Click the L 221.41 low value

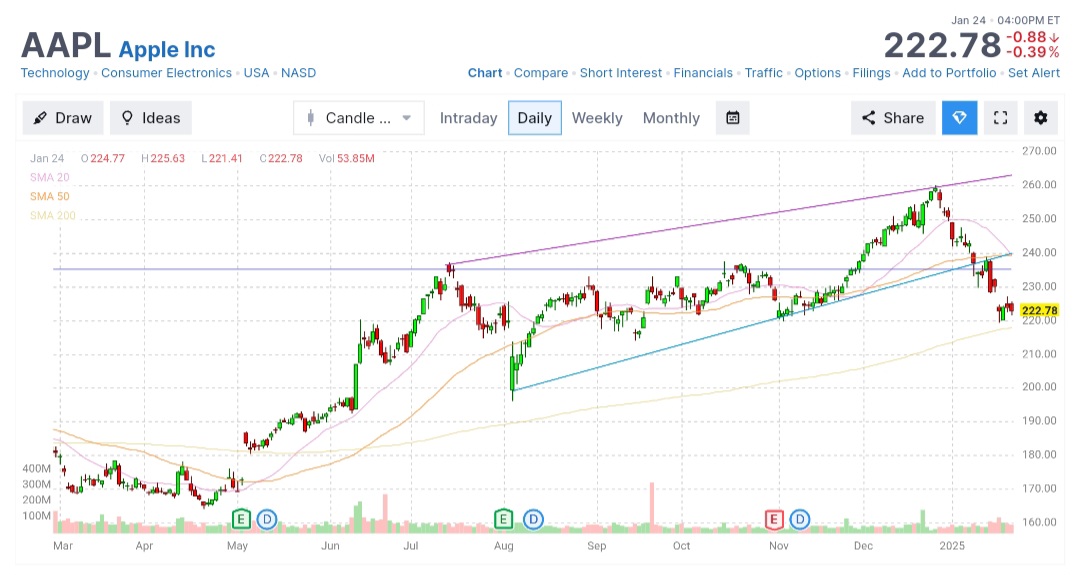click(222, 158)
